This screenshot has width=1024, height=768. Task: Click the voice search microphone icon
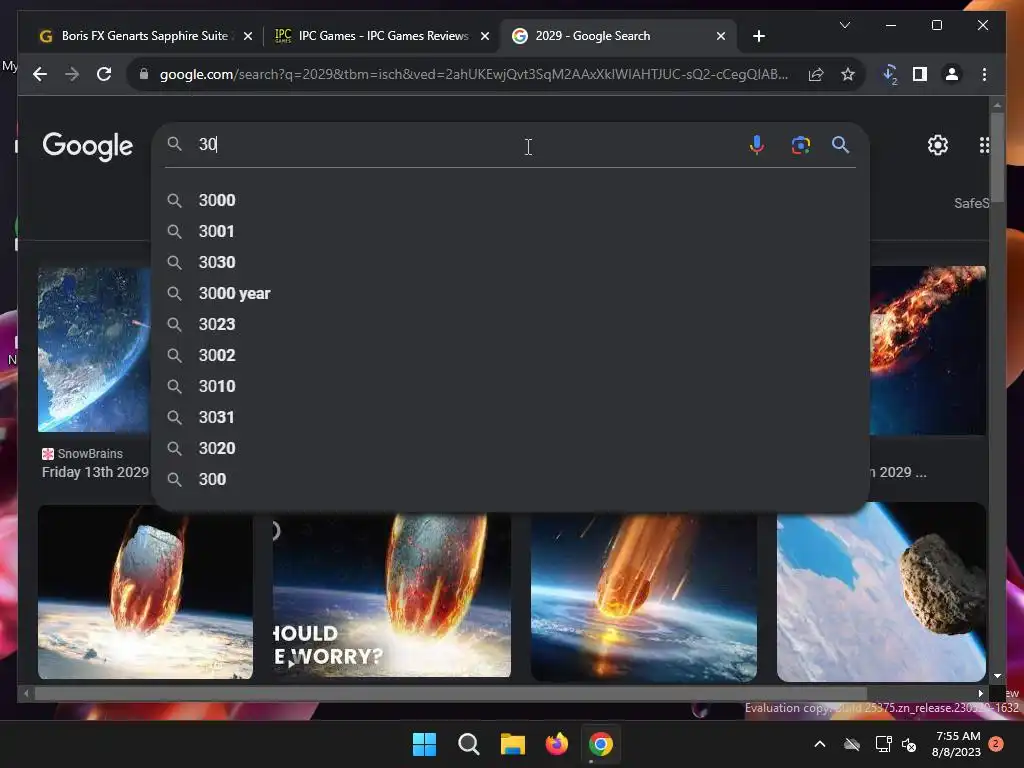(756, 144)
